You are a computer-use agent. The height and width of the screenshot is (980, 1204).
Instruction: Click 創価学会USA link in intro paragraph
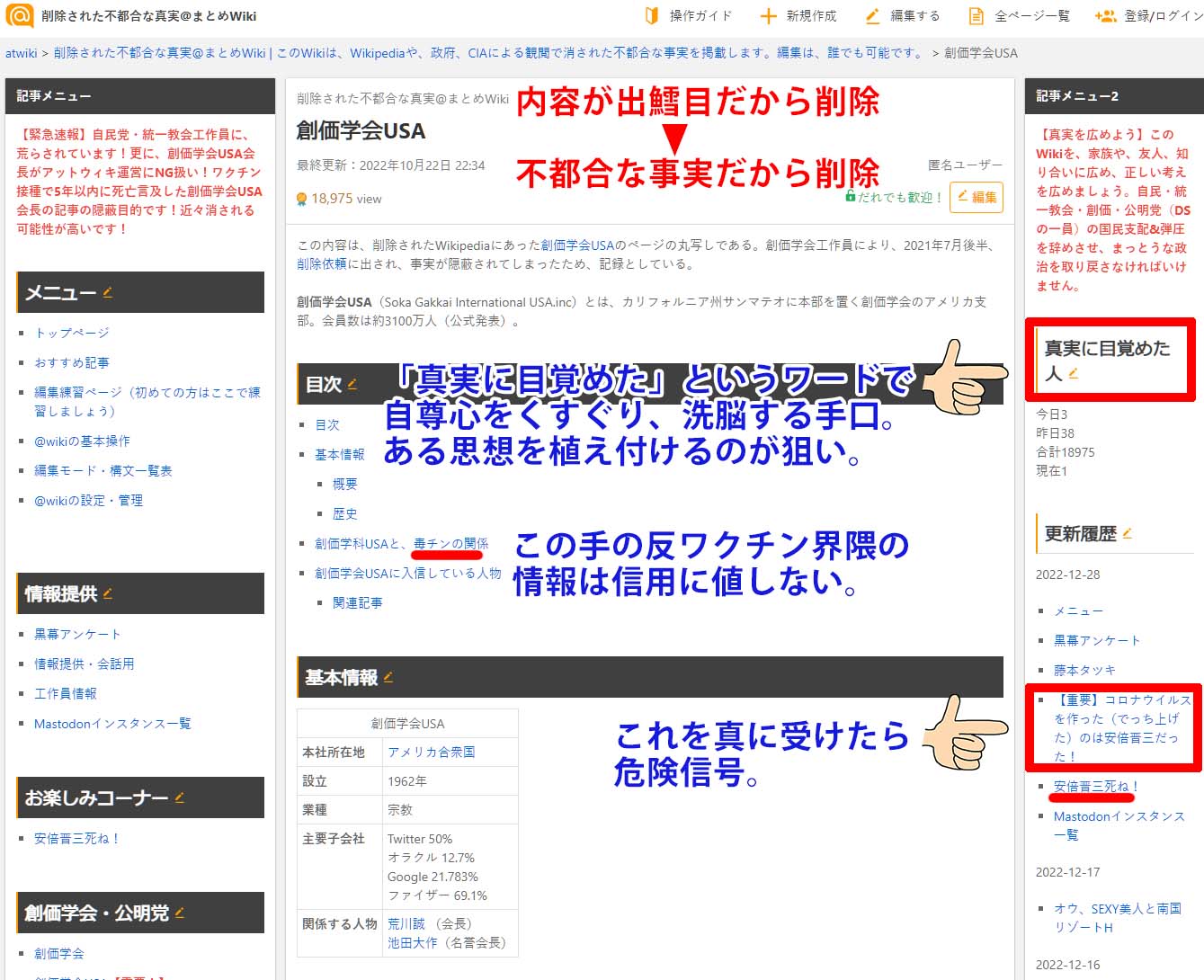(577, 245)
